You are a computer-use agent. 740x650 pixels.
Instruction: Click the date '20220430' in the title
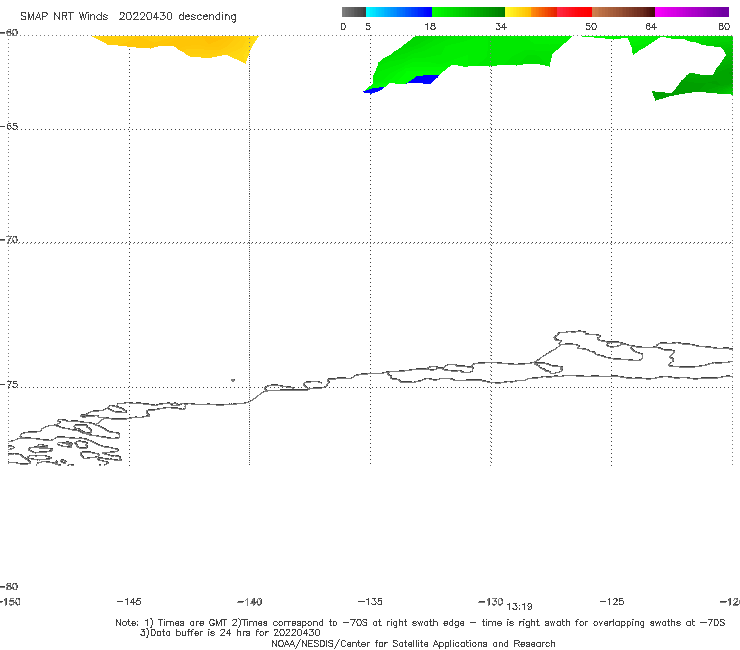click(145, 17)
